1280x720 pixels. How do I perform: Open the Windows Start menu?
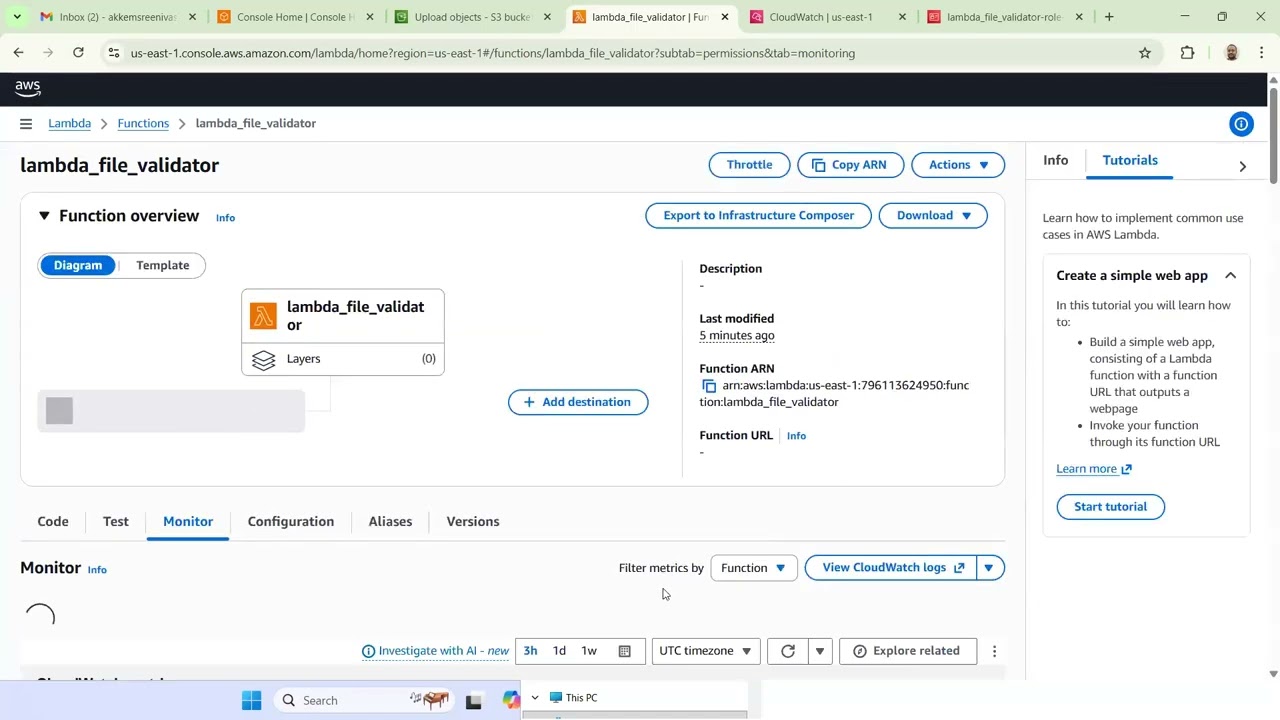point(251,700)
